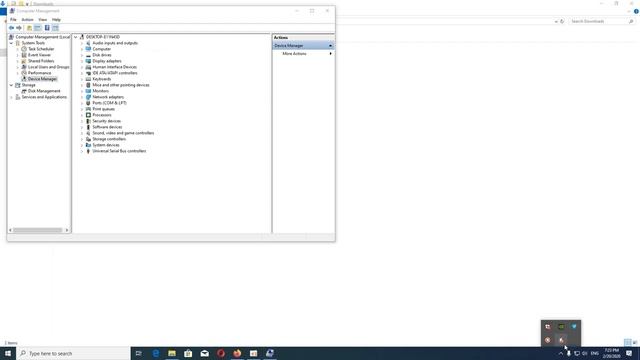
Task: Click the Local Users and Groups icon
Action: (x=24, y=67)
